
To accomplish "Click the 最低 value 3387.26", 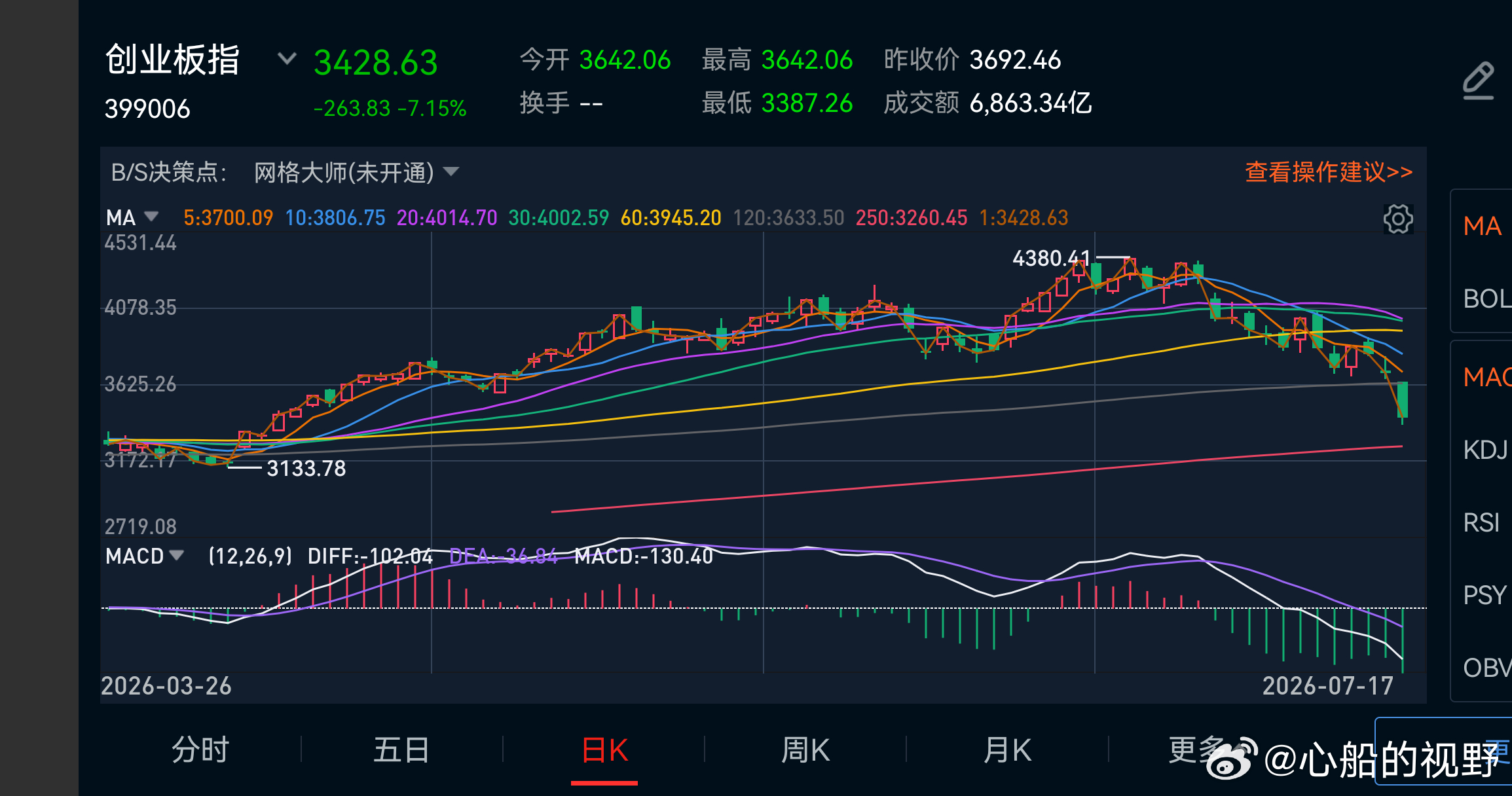I will (x=807, y=103).
